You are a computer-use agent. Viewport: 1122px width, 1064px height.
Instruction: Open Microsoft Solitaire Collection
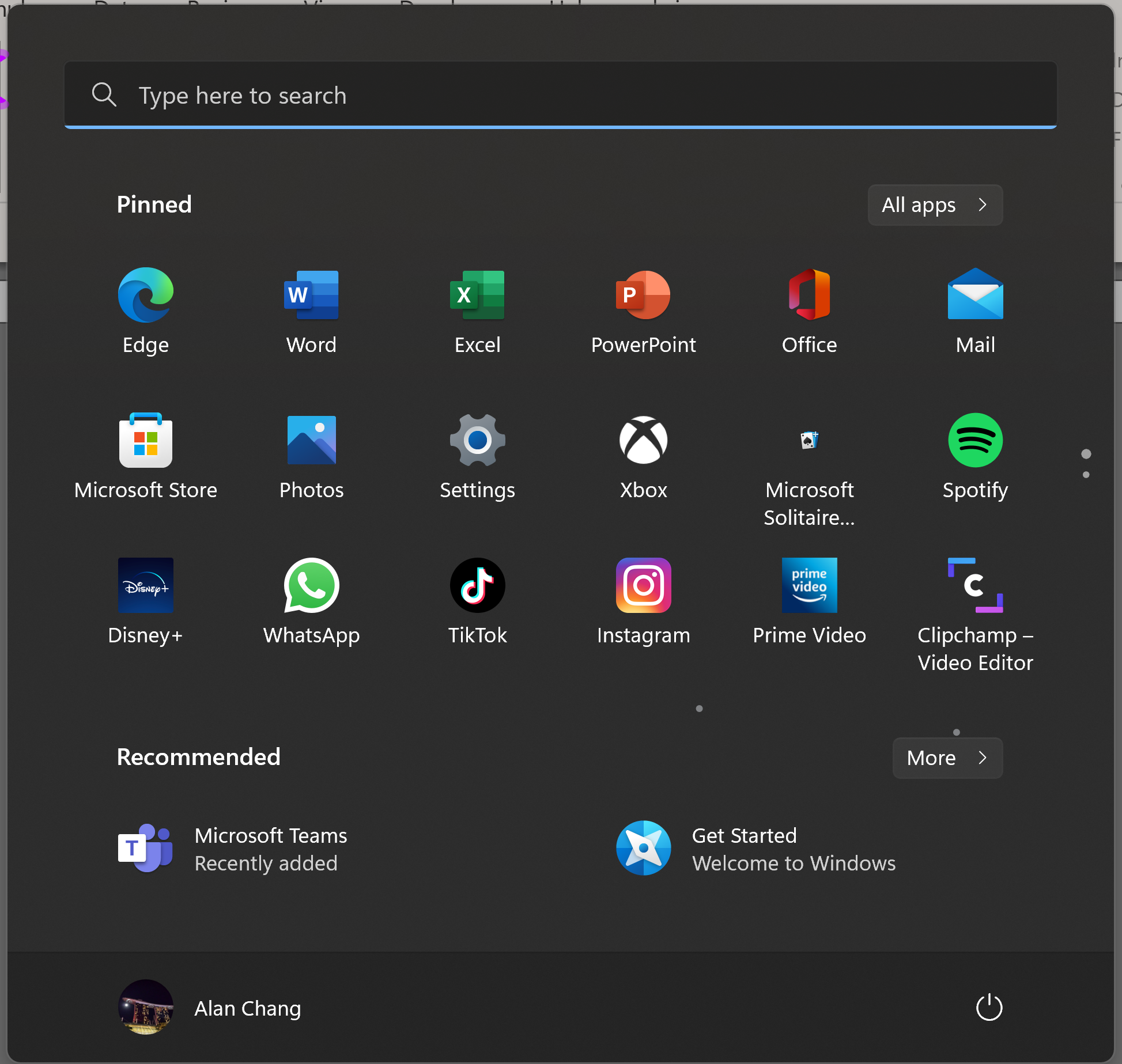tap(809, 440)
